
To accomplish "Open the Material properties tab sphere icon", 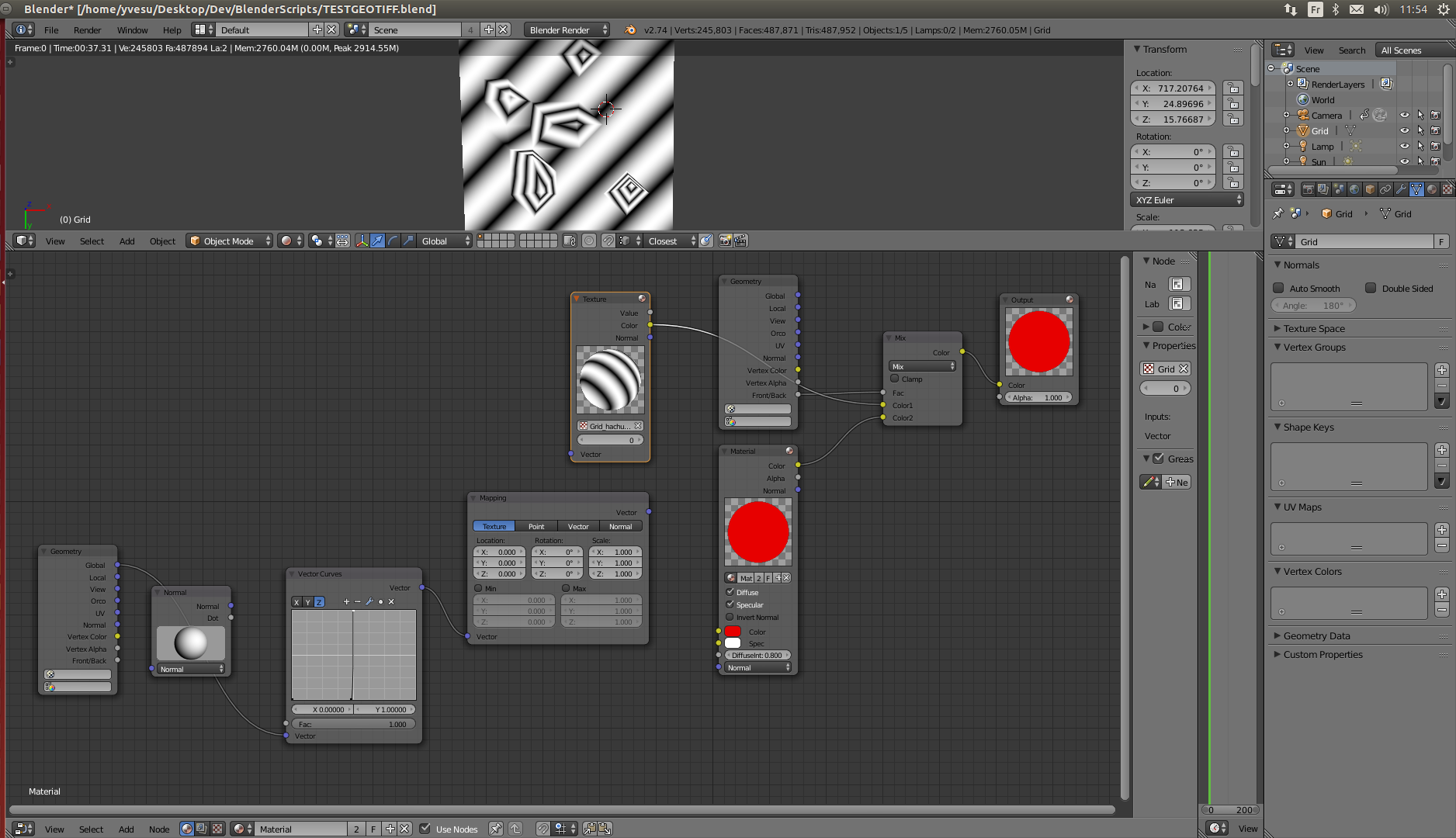I will [1432, 189].
